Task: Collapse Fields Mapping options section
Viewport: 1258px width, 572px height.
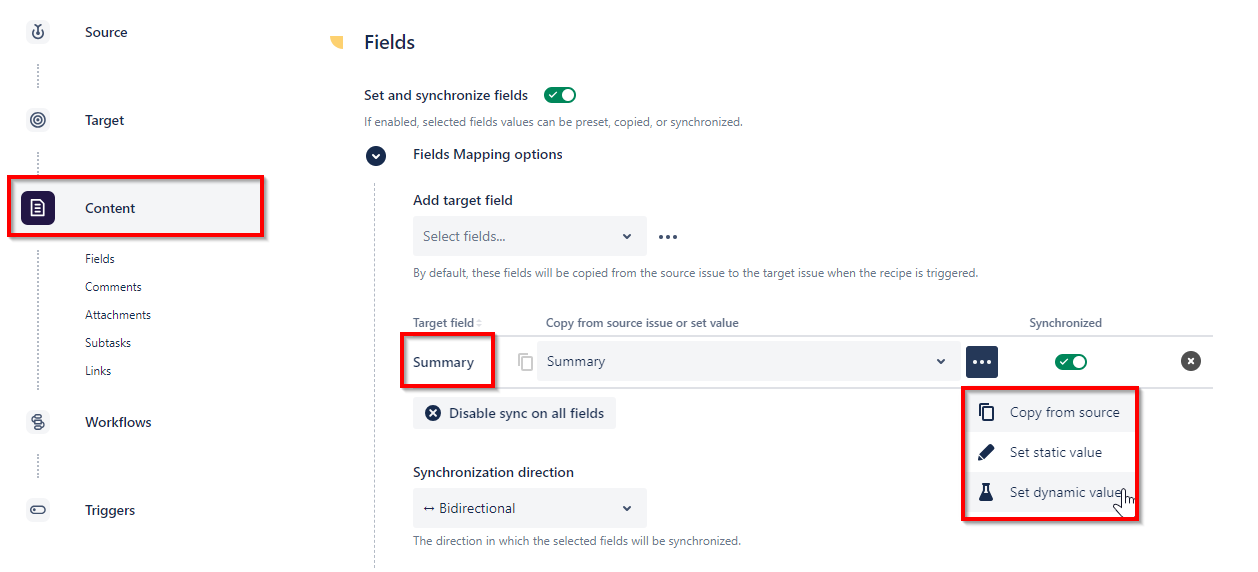Action: 376,155
